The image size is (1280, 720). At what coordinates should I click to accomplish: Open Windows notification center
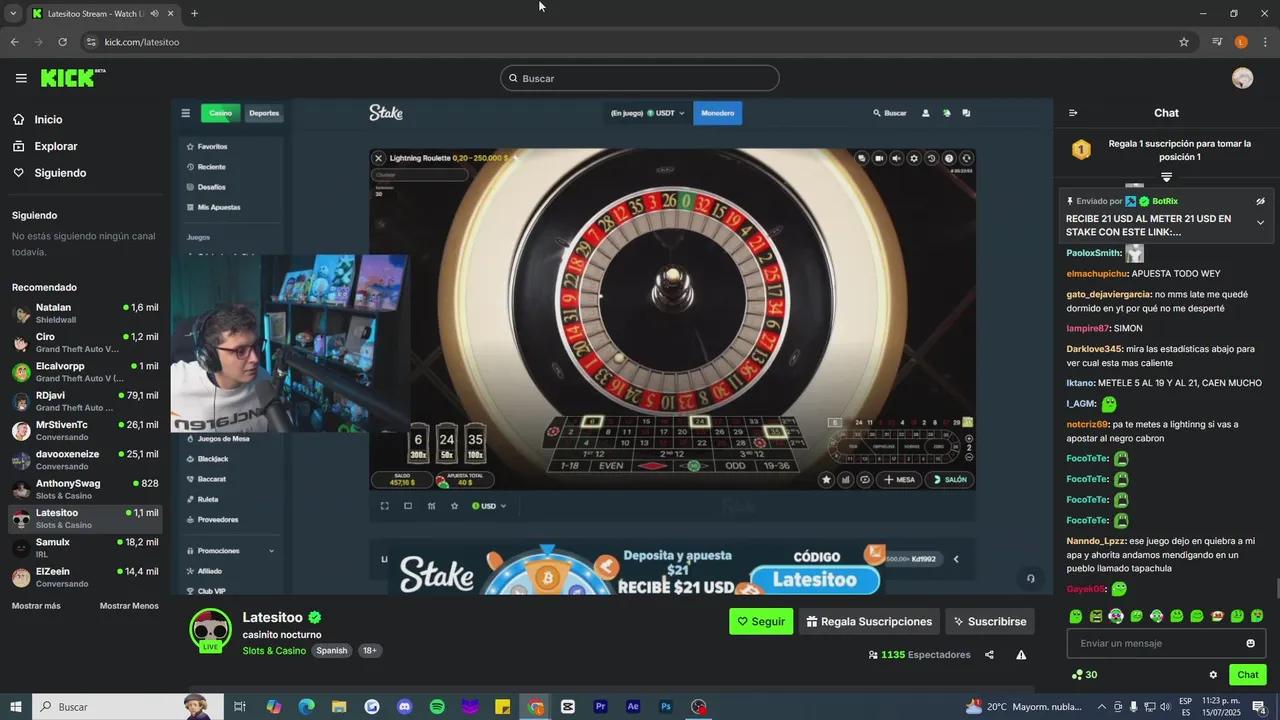click(1259, 707)
